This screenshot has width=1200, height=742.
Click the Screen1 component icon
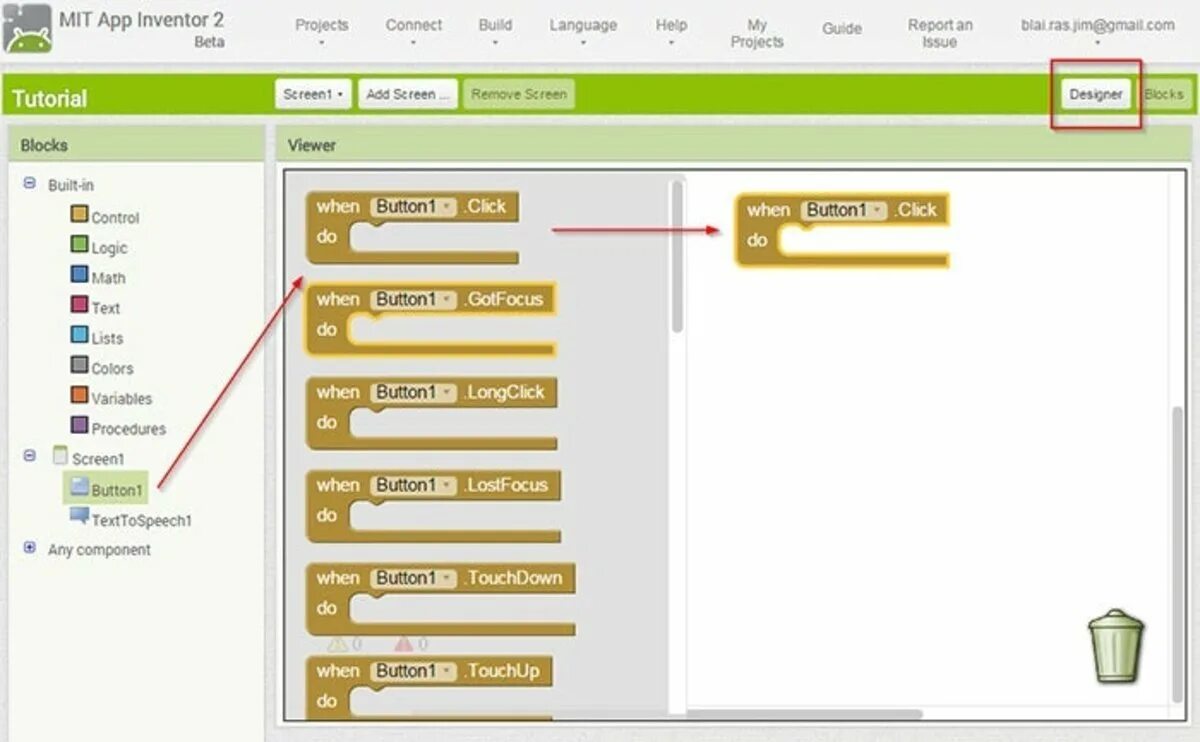(60, 456)
